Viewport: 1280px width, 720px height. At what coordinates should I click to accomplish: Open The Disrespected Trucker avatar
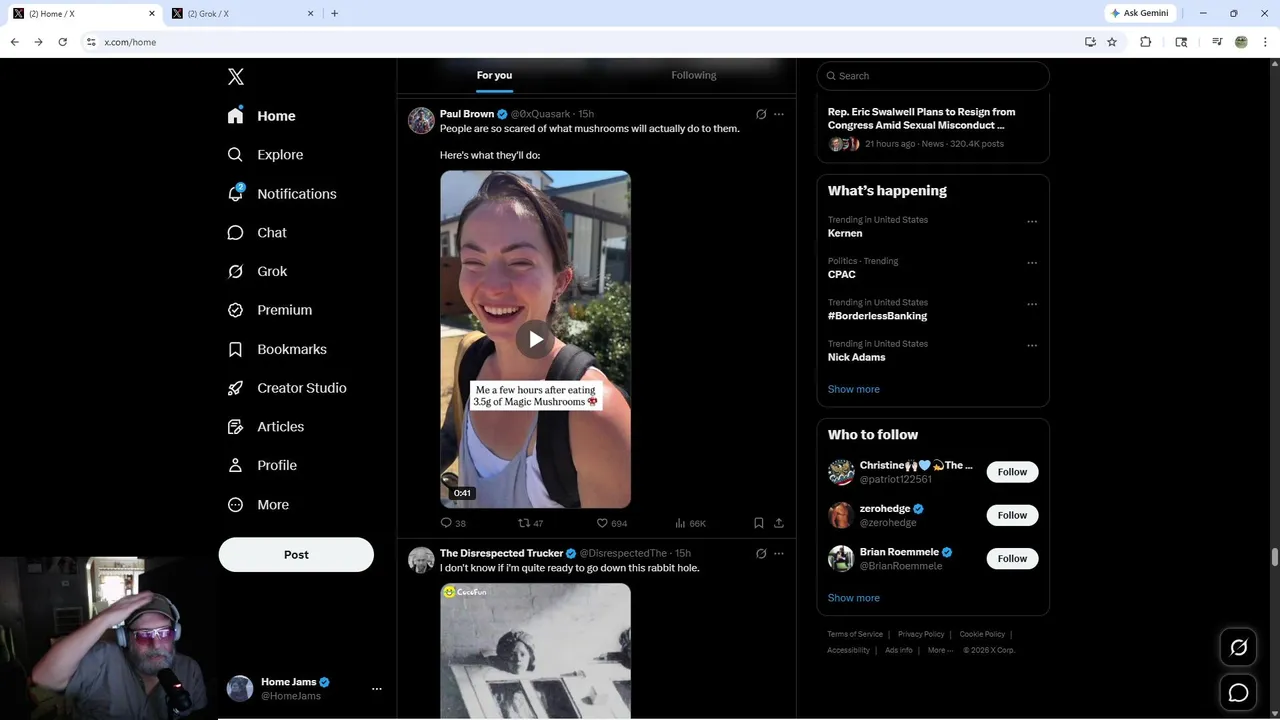[421, 560]
